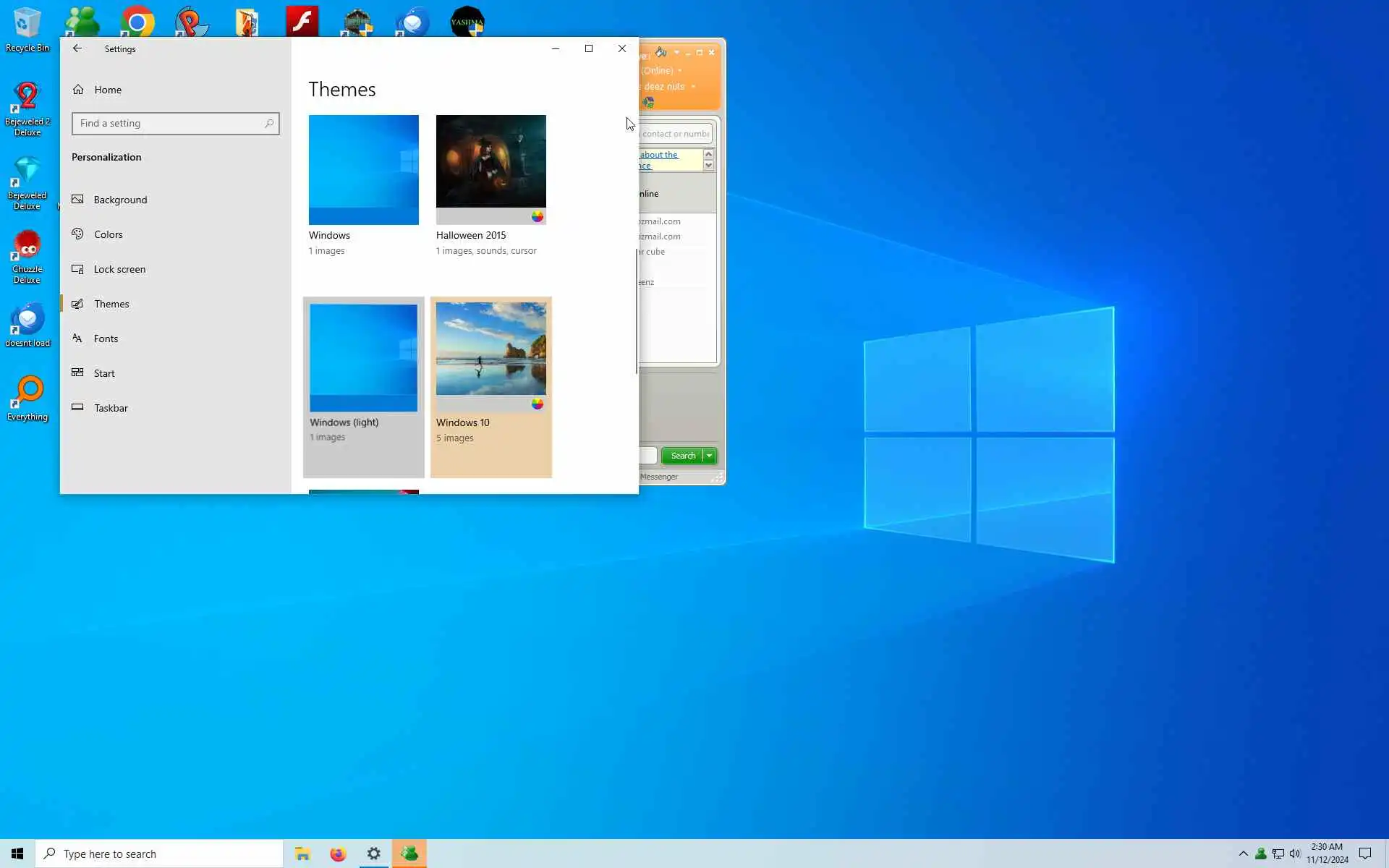Launch Firefox from the taskbar

(x=338, y=854)
